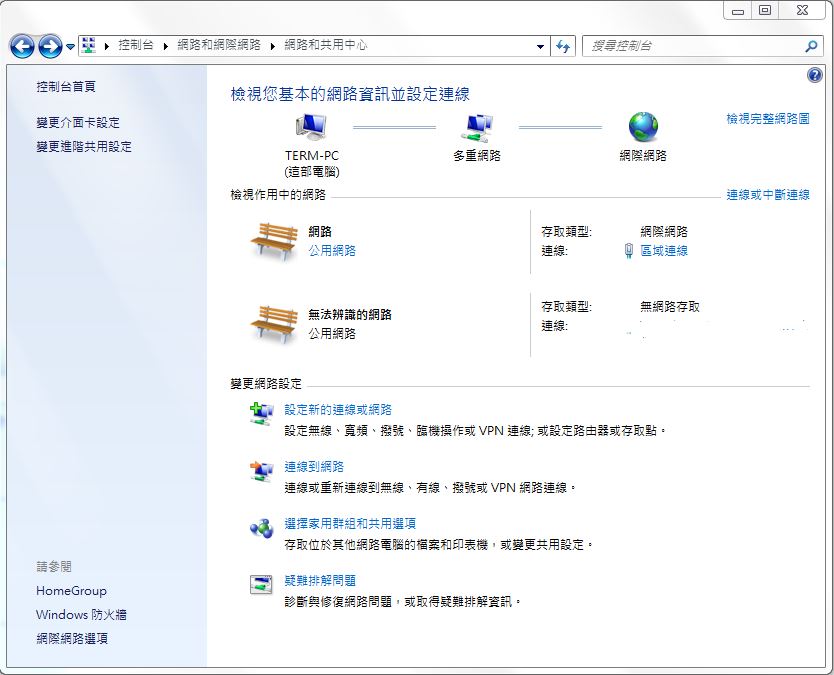Viewport: 834px width, 675px height.
Task: Open Windows 防火牆 from the sidebar
Action: tap(81, 615)
